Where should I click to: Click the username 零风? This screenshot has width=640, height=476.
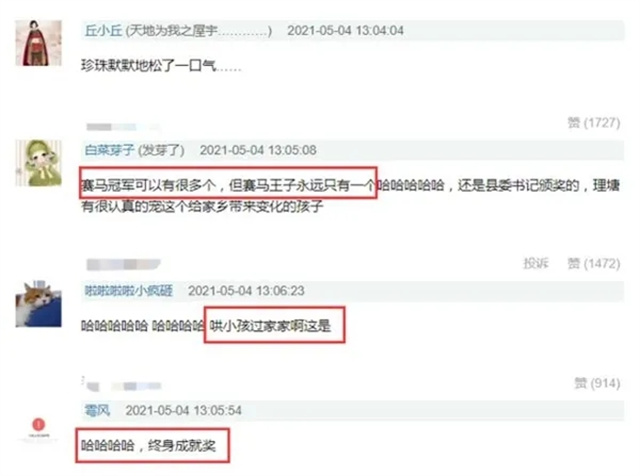[97, 410]
